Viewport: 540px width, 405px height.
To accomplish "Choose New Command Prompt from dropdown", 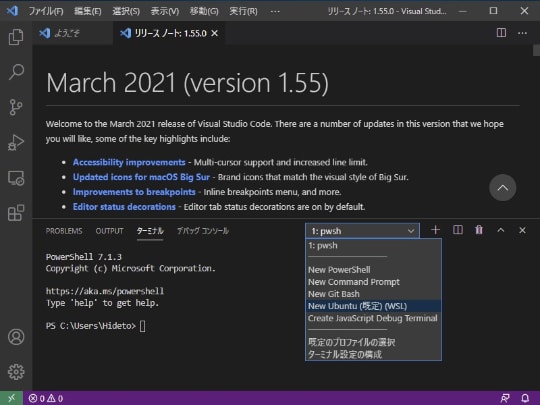I will tap(373, 282).
